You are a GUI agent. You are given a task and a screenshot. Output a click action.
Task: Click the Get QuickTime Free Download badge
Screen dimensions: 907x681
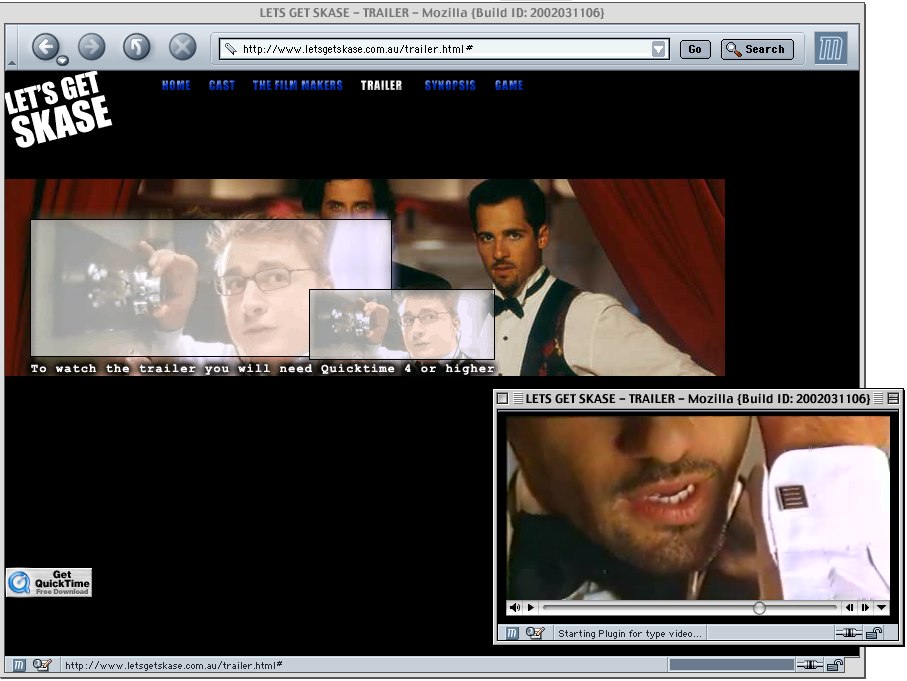click(49, 582)
